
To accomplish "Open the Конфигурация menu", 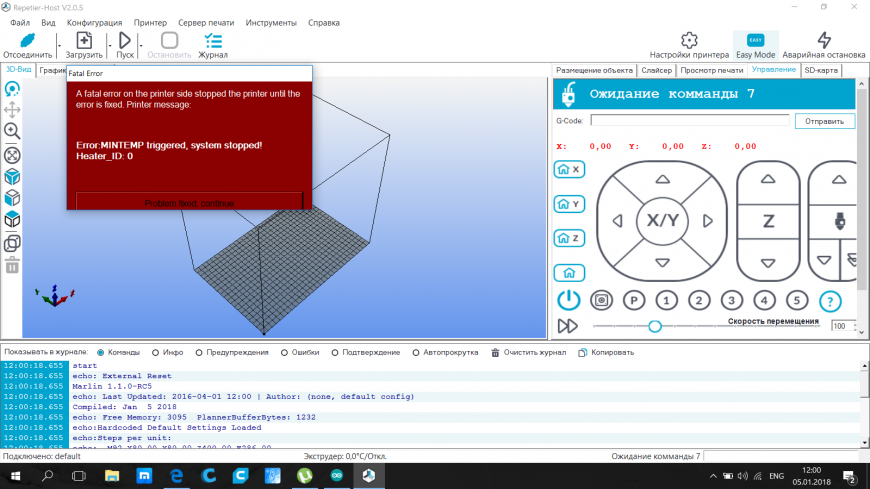I will point(94,22).
